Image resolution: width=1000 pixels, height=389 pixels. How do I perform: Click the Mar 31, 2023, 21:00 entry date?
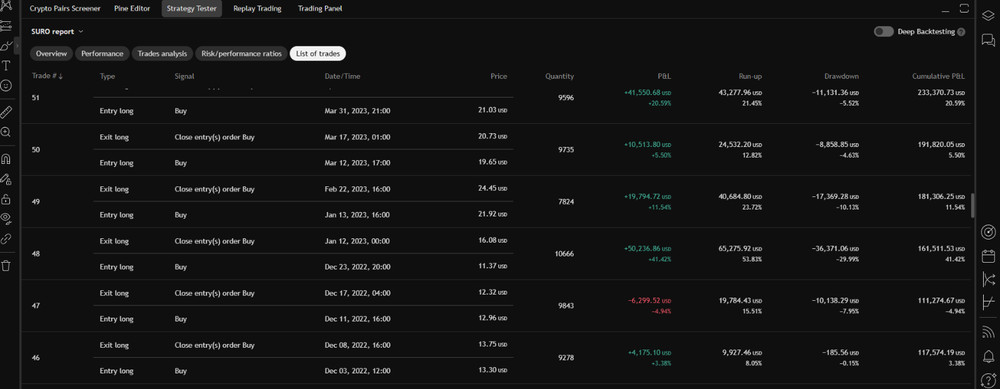tap(357, 110)
